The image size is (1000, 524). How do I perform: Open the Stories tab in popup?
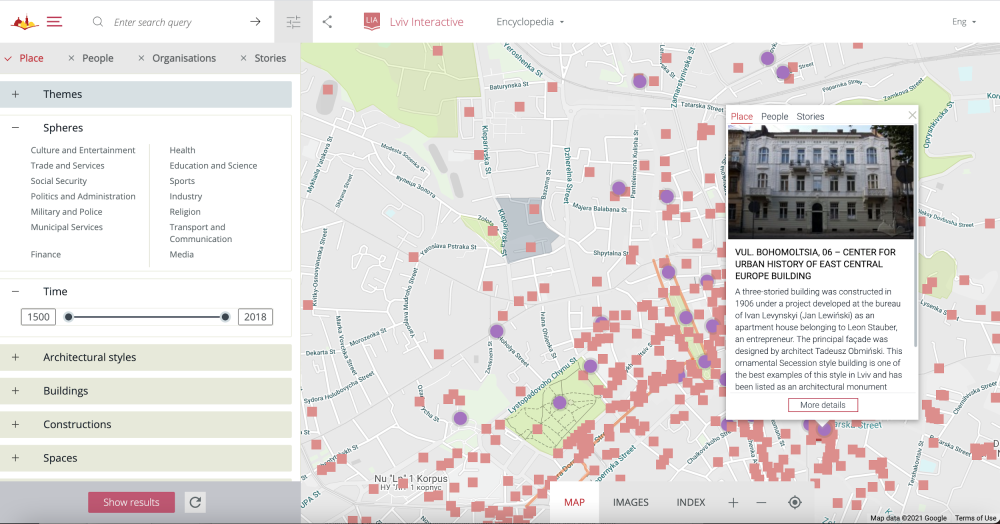(810, 117)
